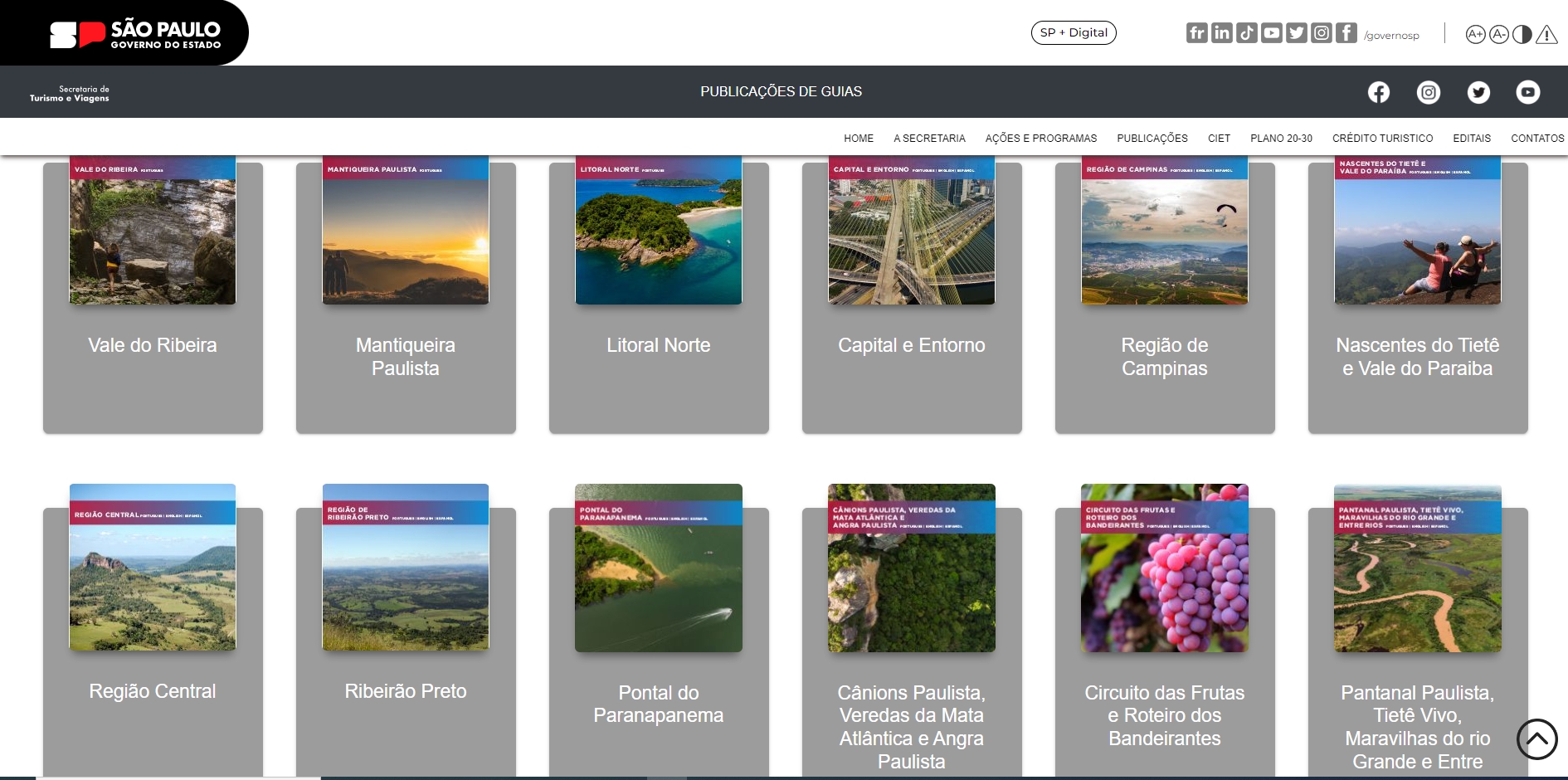The image size is (1568, 780).
Task: Open the white Instagram circle icon
Action: tap(1429, 92)
